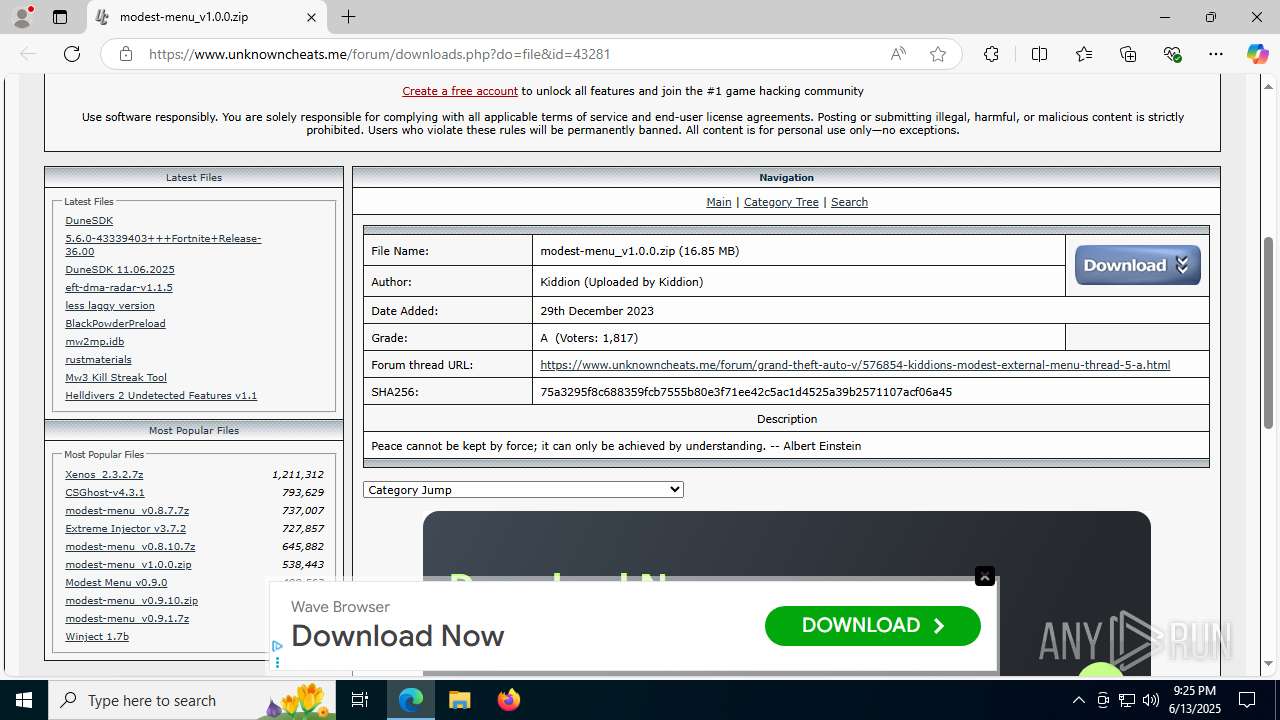This screenshot has width=1280, height=720.
Task: Open Winject 1.7b link
Action: [x=97, y=637]
